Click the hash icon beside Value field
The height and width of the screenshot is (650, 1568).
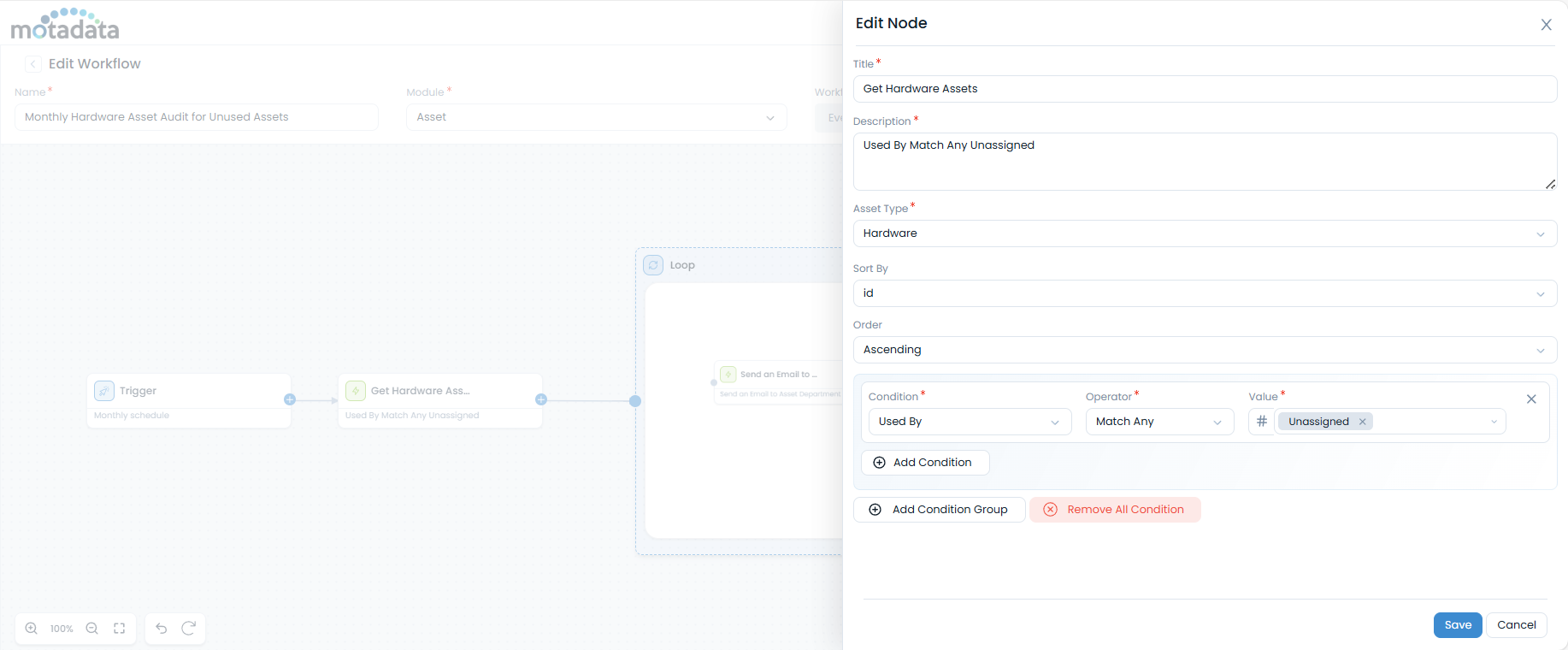click(1261, 422)
